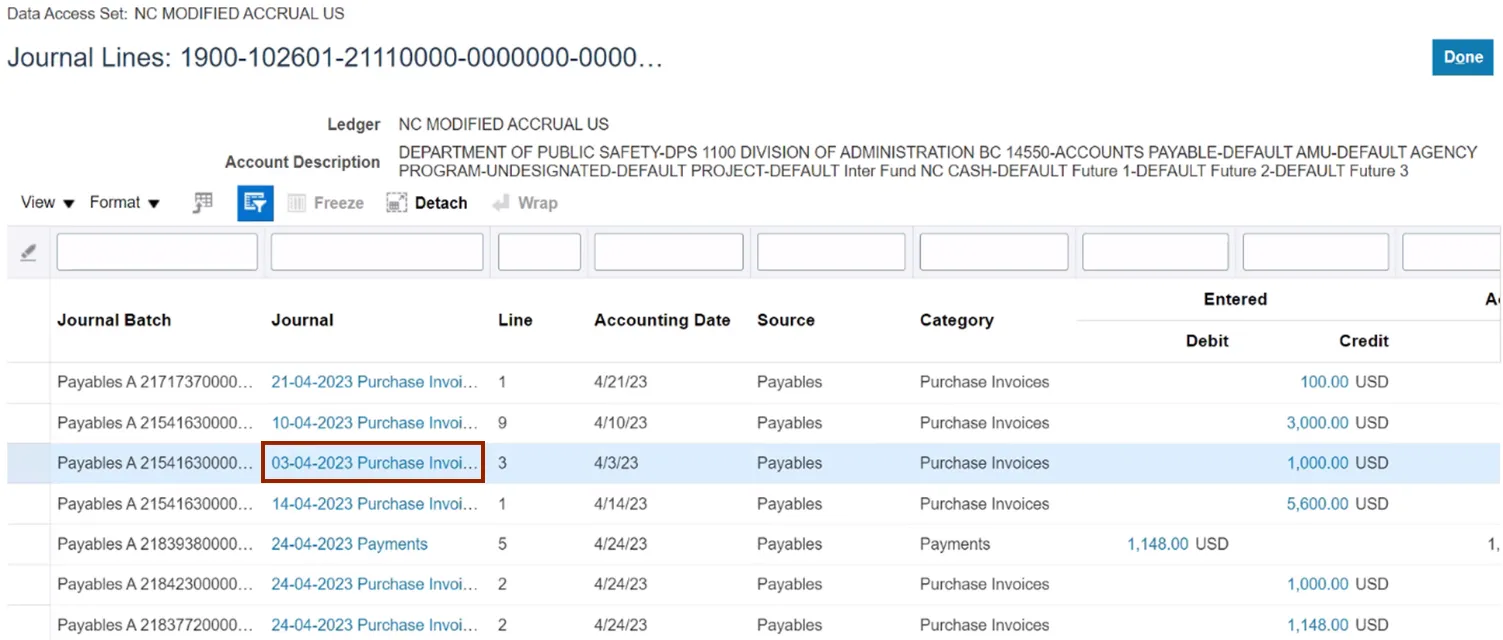This screenshot has width=1503, height=640.
Task: Toggle the Query By Example filter icon
Action: [255, 203]
